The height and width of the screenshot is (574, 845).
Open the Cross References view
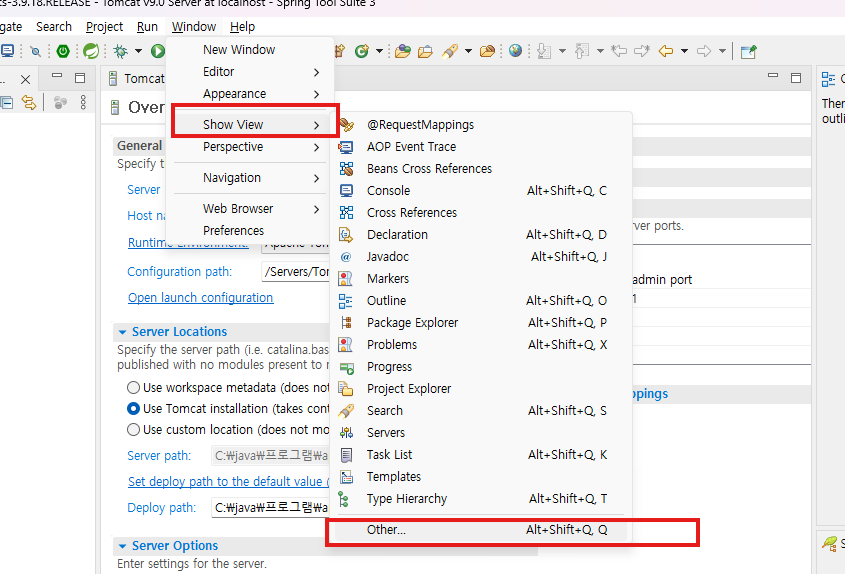coord(480,213)
